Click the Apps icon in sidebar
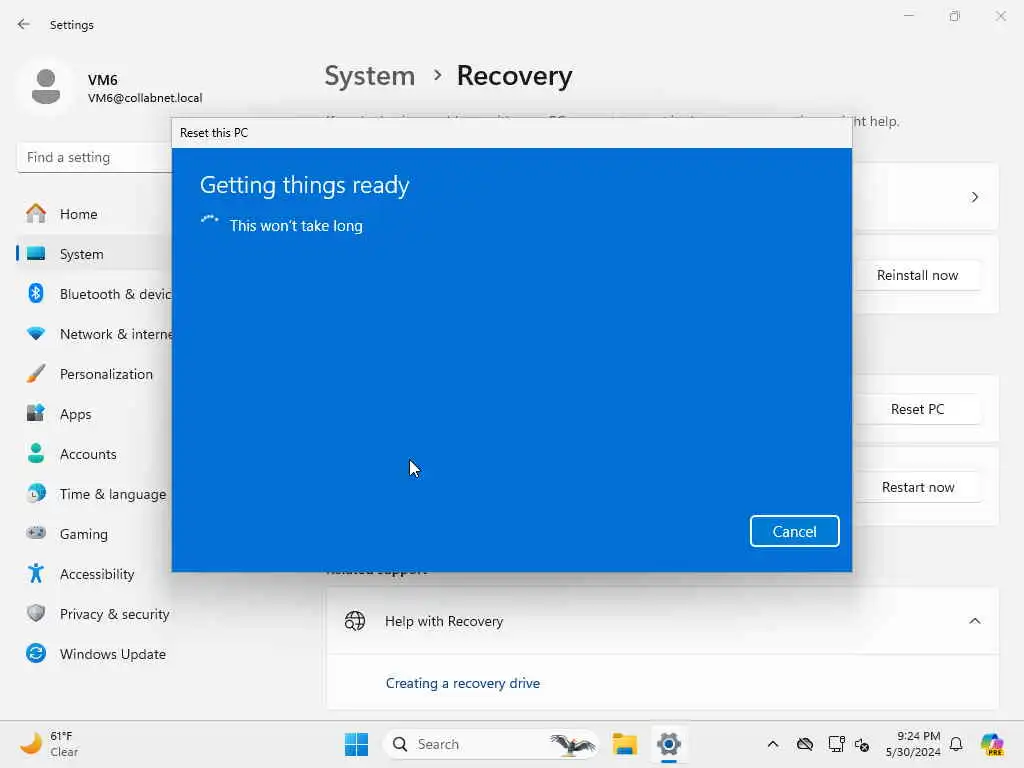Viewport: 1024px width, 768px height. click(36, 413)
